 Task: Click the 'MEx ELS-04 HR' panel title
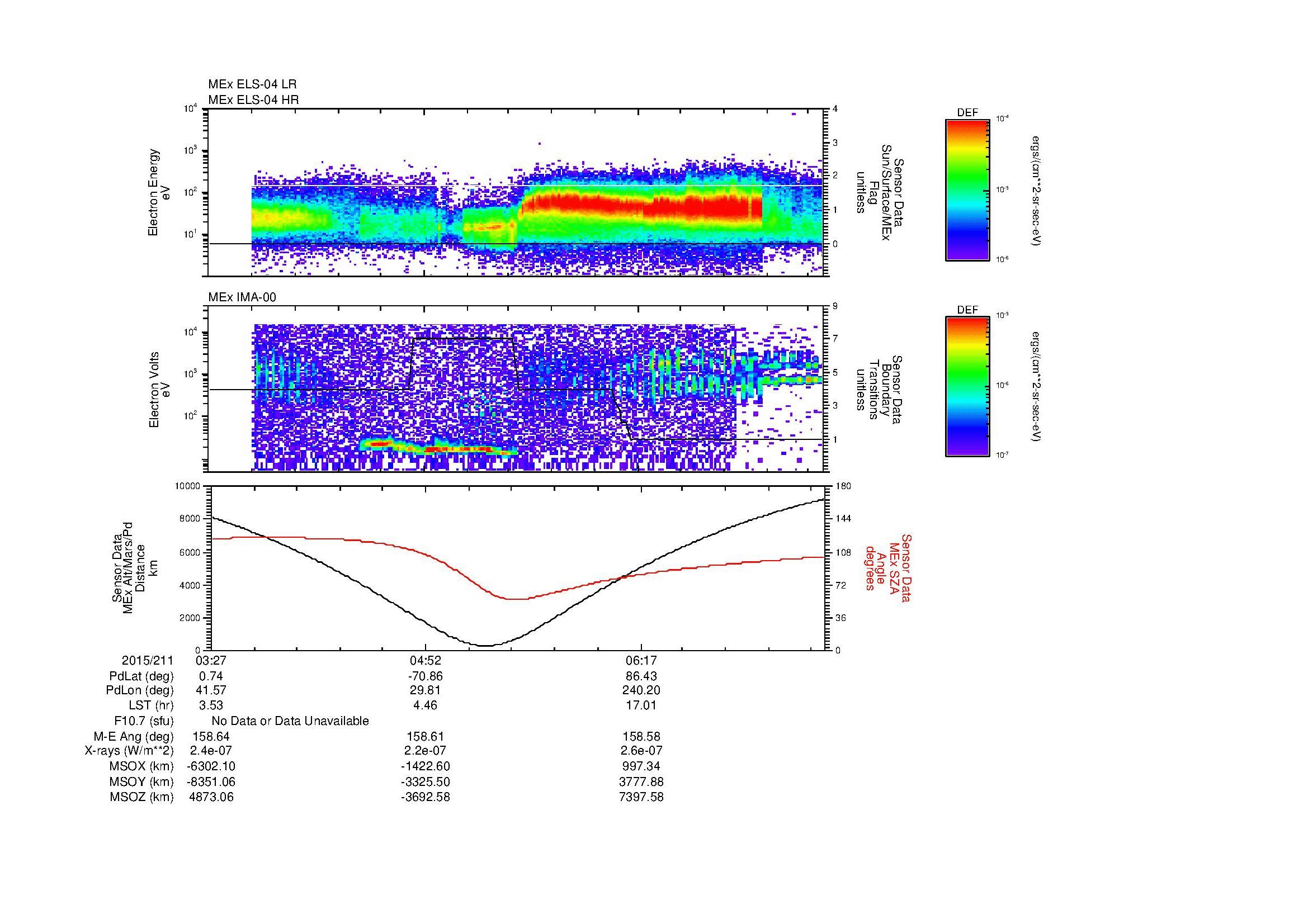tap(253, 99)
